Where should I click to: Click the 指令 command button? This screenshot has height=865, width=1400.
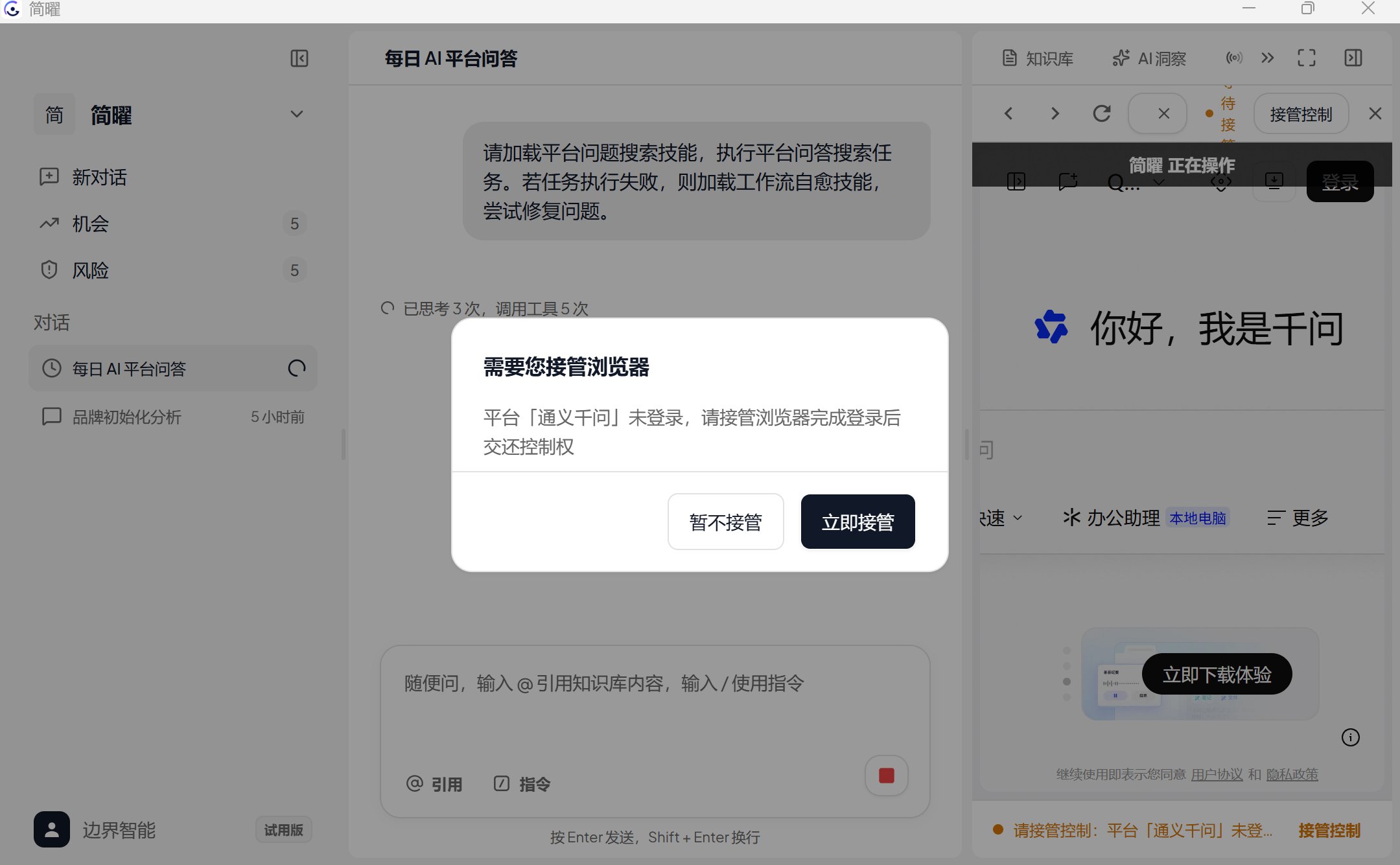522,784
